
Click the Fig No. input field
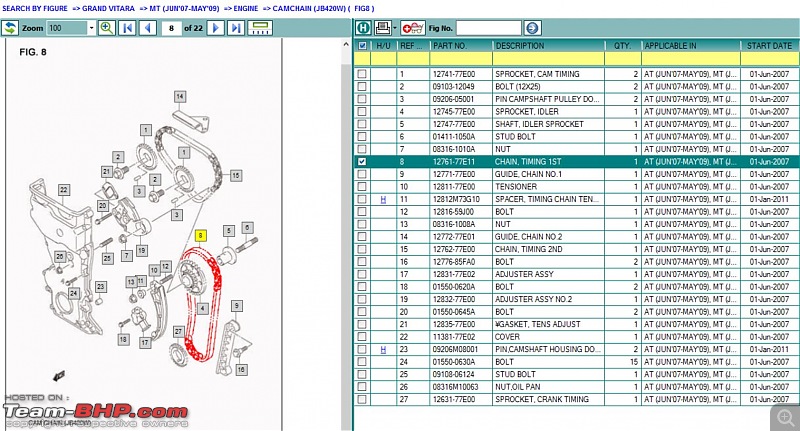pyautogui.click(x=489, y=28)
